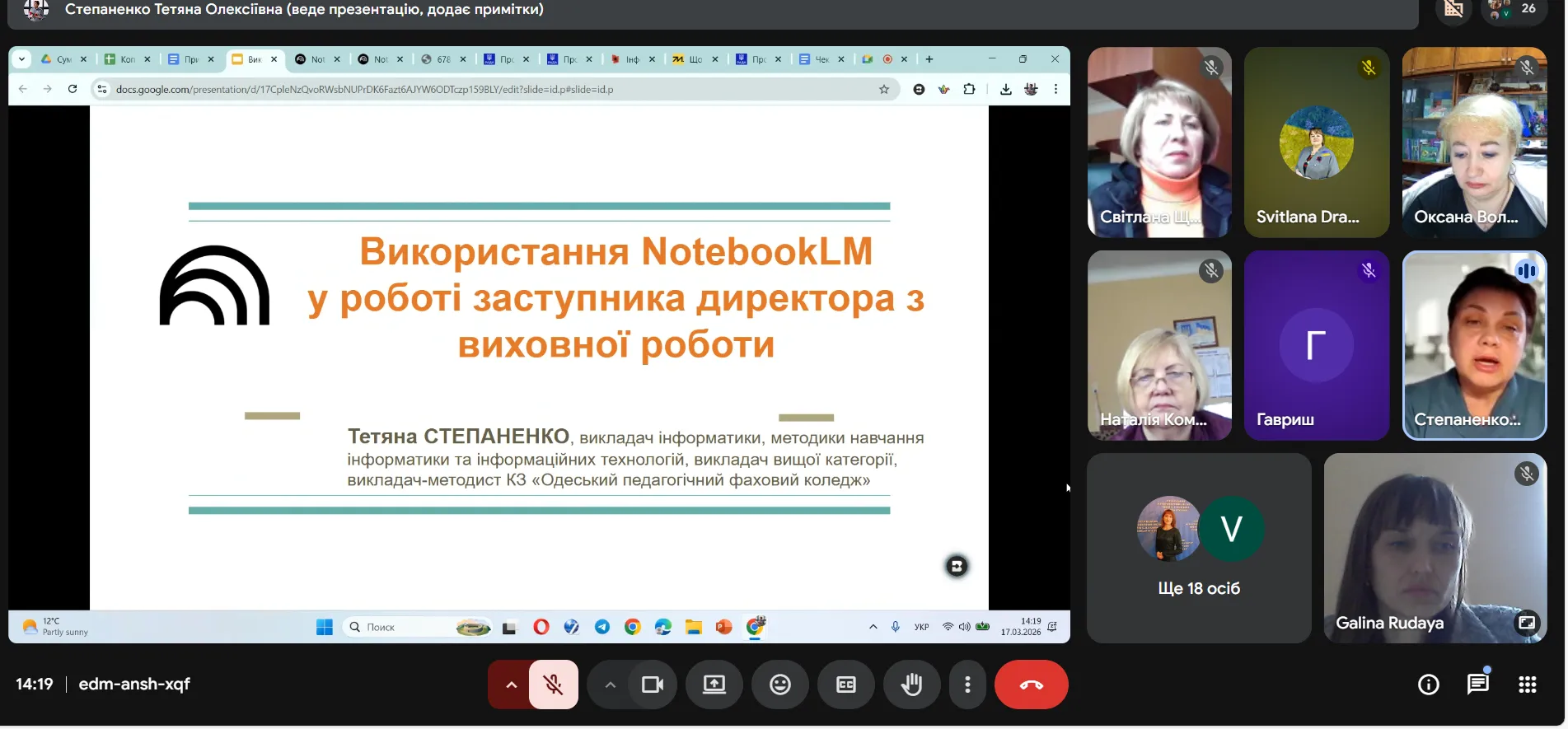Switch to the 'Що' browser tab
The width and height of the screenshot is (1568, 729).
[695, 59]
